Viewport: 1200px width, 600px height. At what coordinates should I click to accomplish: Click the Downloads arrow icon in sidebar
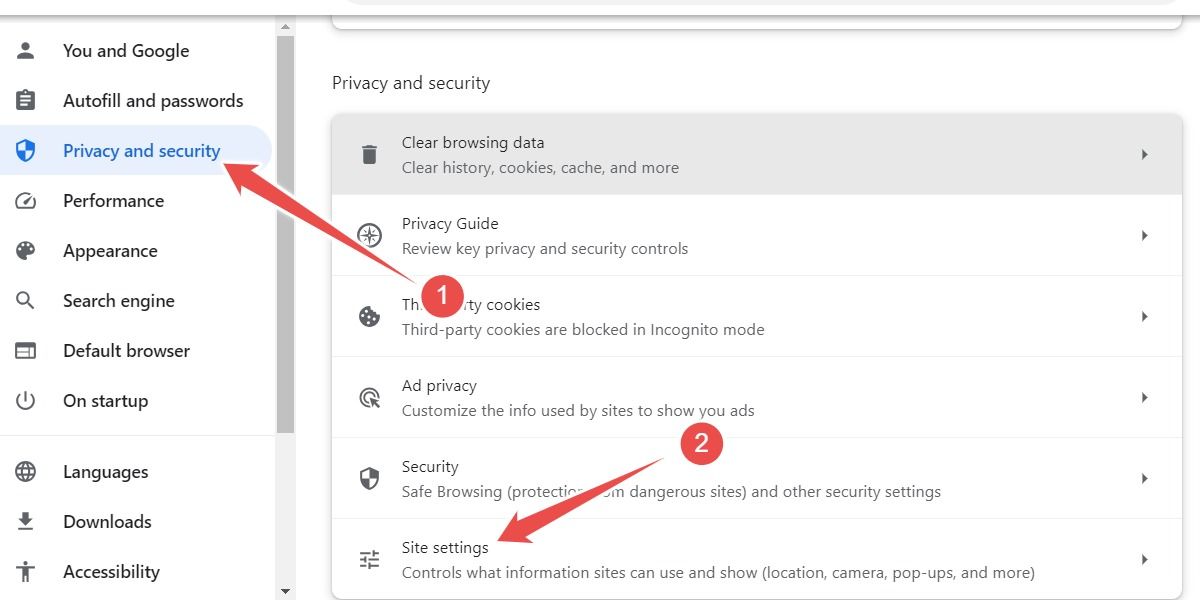(27, 521)
